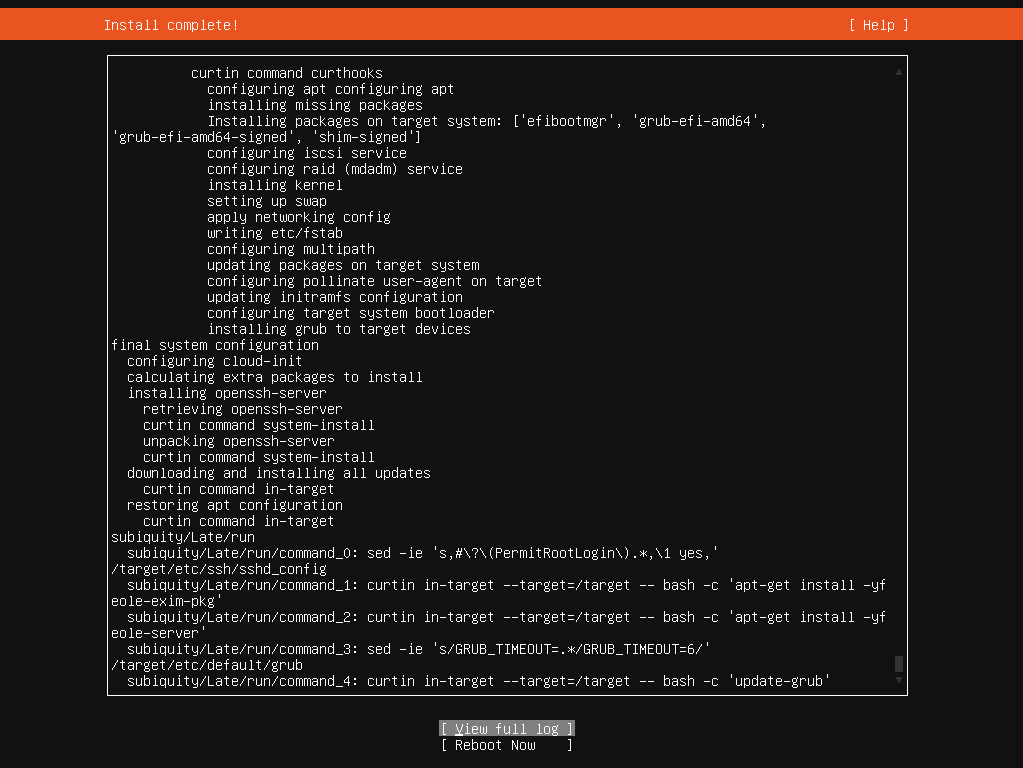The width and height of the screenshot is (1023, 768).
Task: Click 'configuring pollinate user-agent on target' line
Action: click(374, 281)
